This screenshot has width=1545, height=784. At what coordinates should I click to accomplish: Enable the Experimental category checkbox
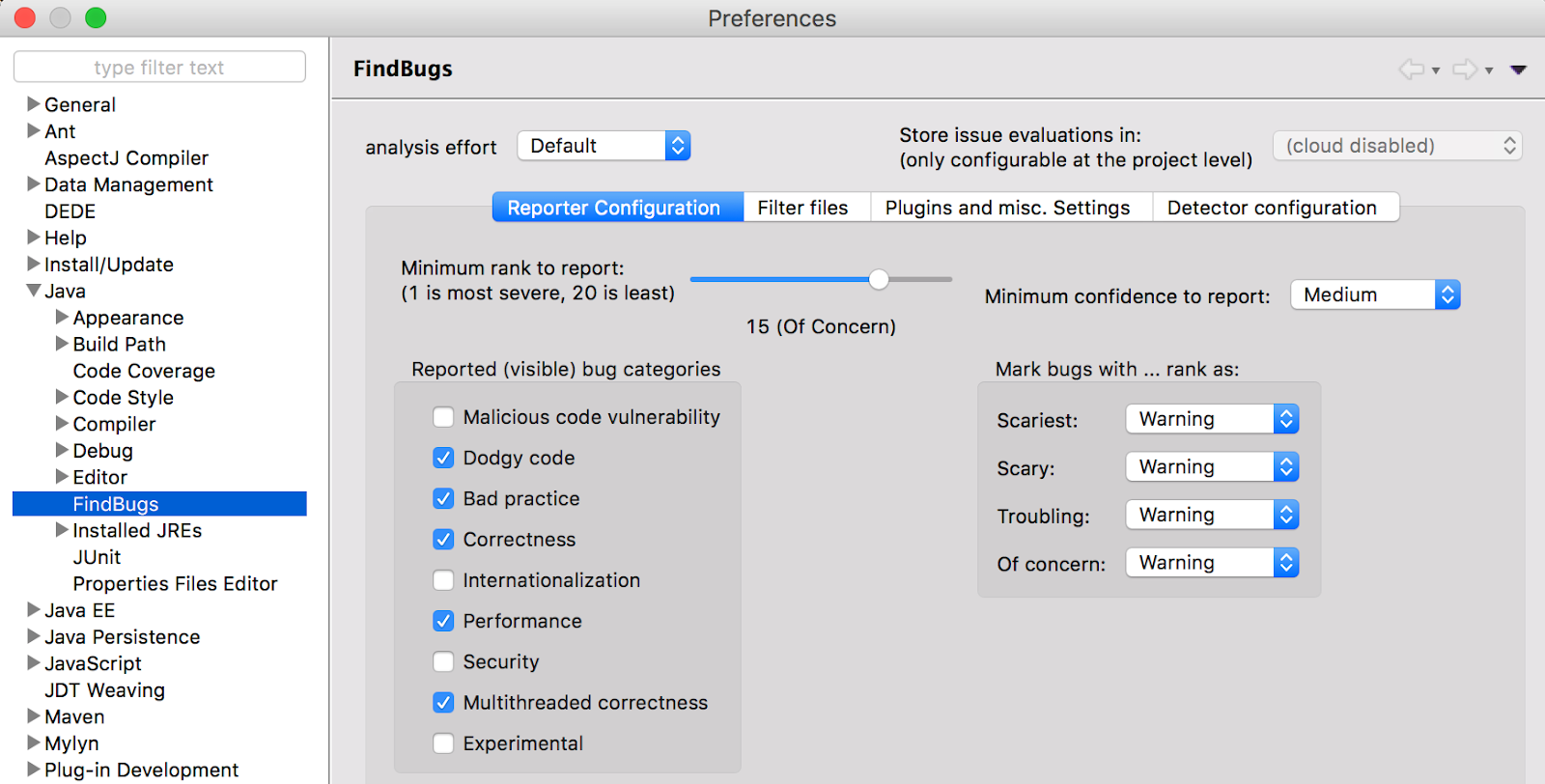(443, 743)
